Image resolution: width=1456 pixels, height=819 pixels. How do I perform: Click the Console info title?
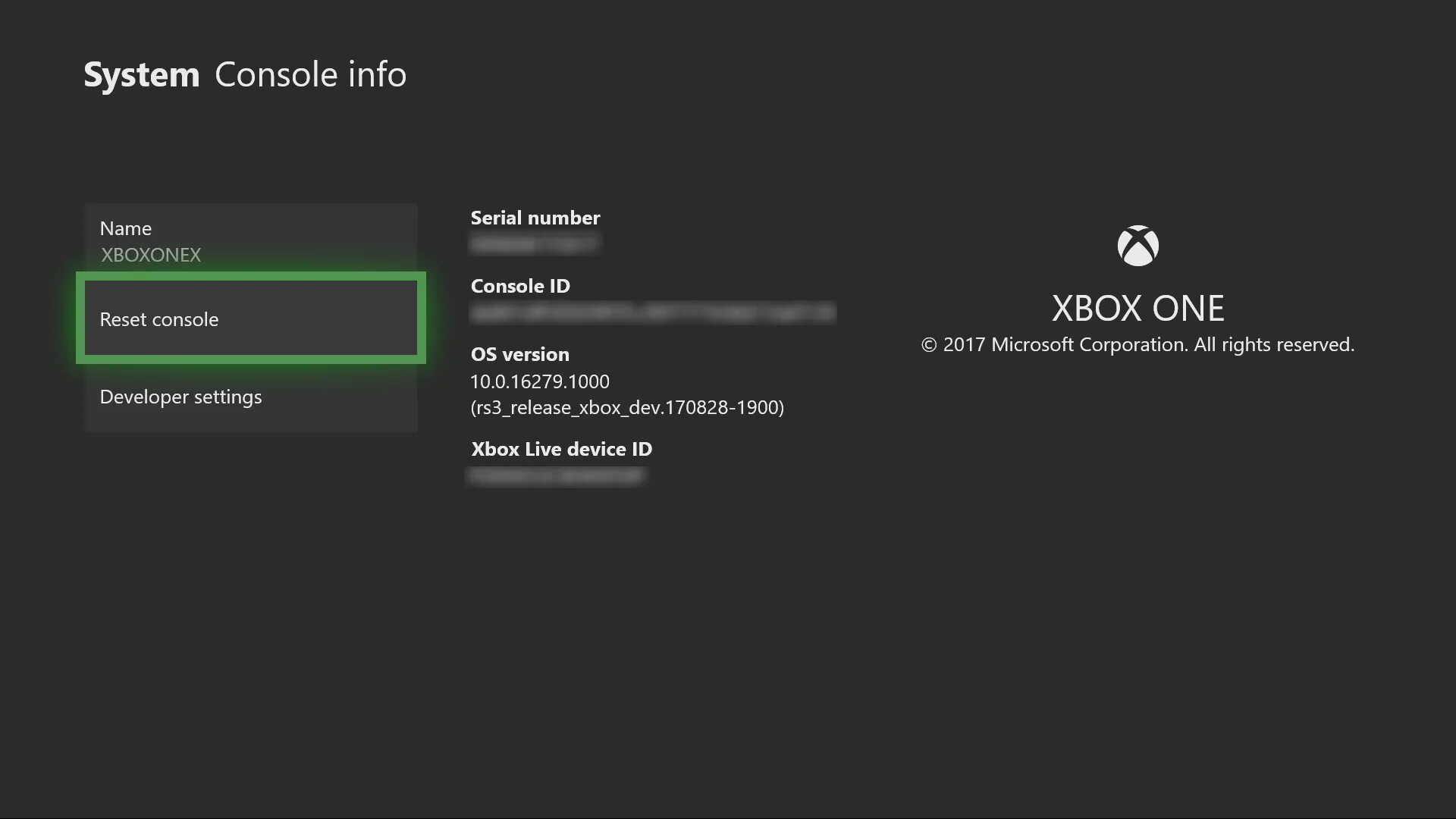tap(310, 75)
